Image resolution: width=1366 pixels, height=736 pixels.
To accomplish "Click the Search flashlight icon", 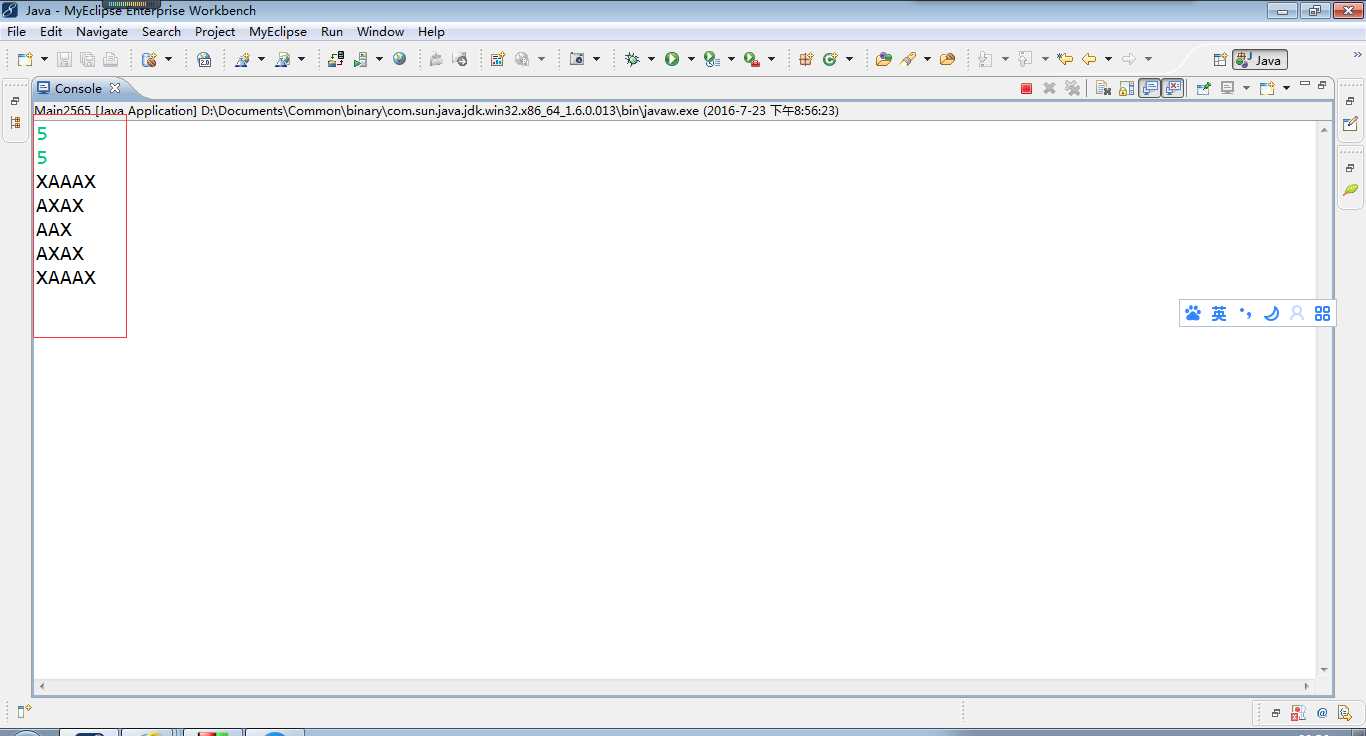I will pyautogui.click(x=908, y=59).
